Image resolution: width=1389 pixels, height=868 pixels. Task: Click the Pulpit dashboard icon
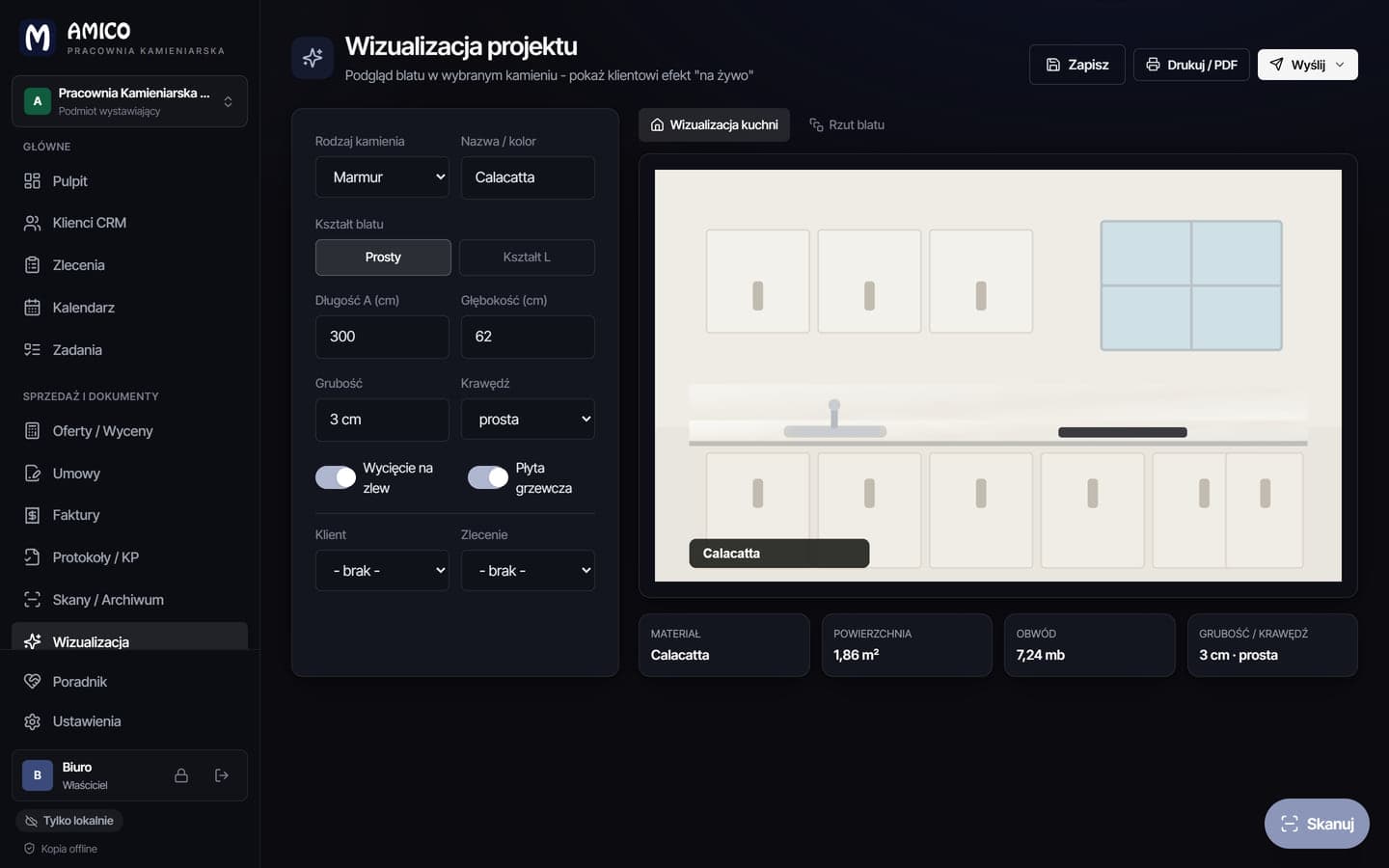point(32,181)
